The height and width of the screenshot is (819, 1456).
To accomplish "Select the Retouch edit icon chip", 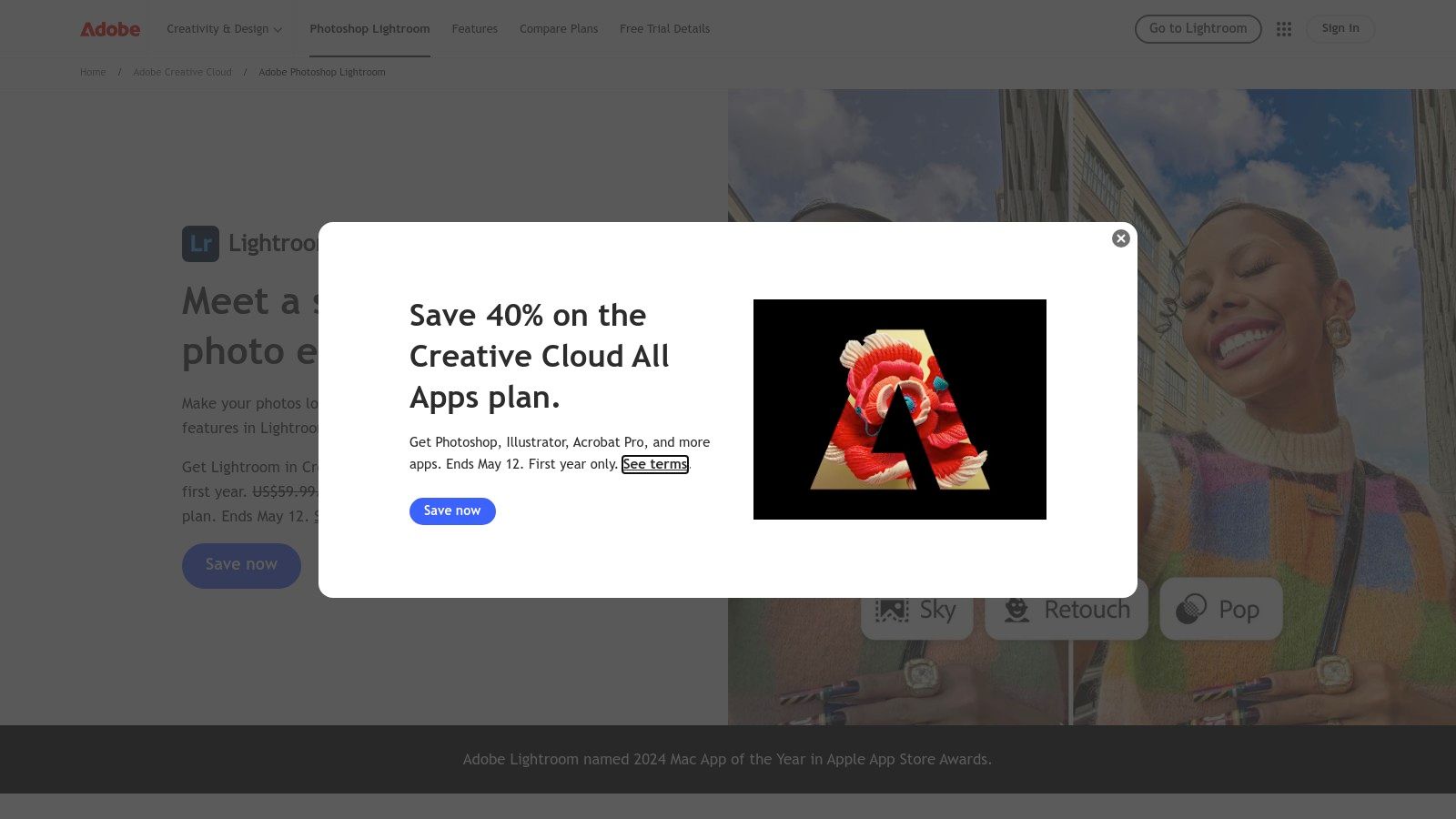I will [1067, 610].
